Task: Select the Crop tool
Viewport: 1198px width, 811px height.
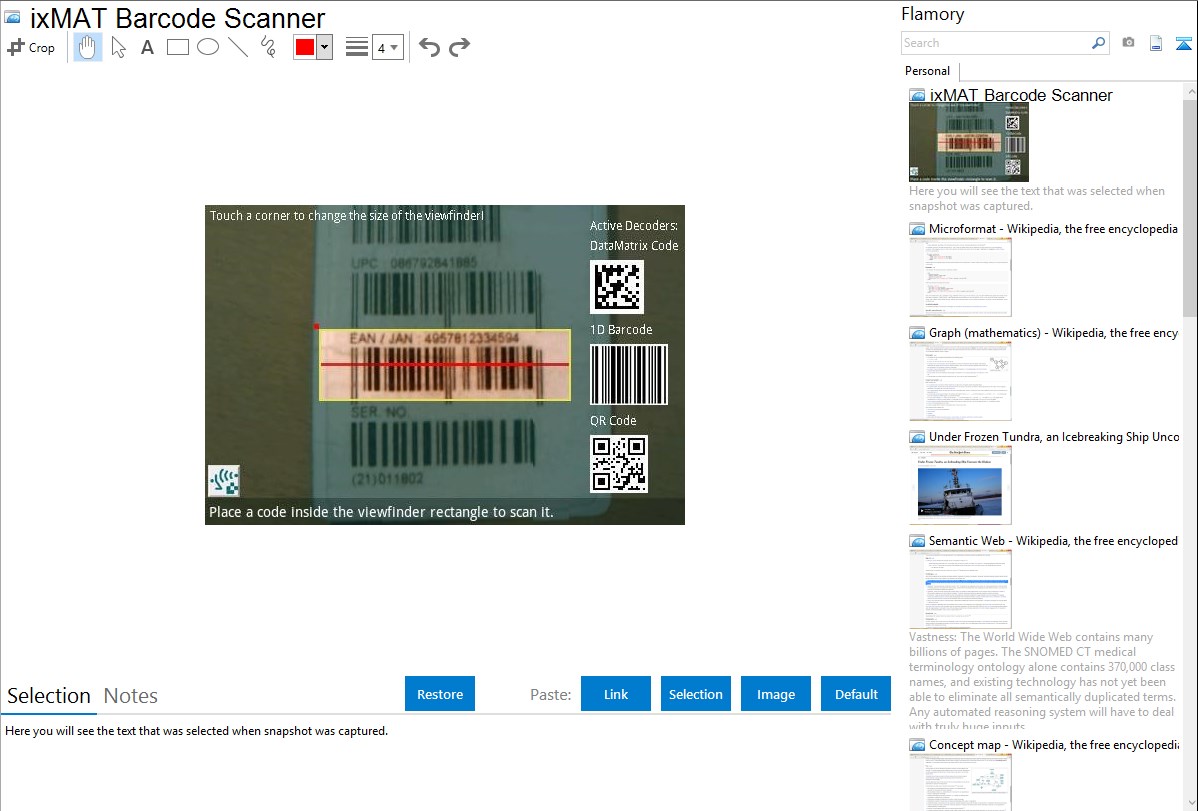Action: coord(31,47)
